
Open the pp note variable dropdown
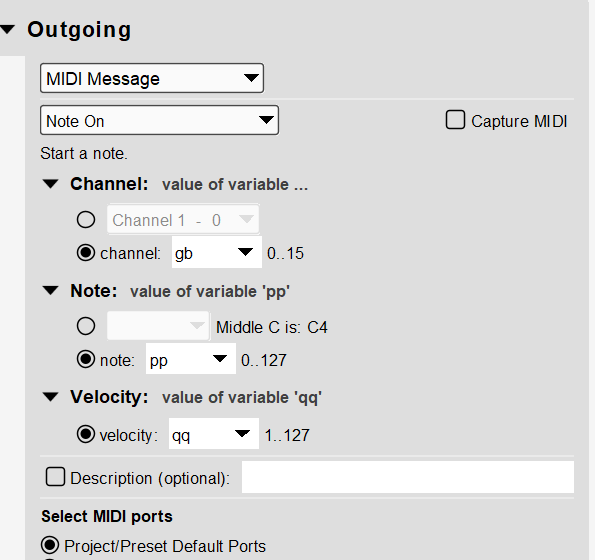pyautogui.click(x=191, y=359)
